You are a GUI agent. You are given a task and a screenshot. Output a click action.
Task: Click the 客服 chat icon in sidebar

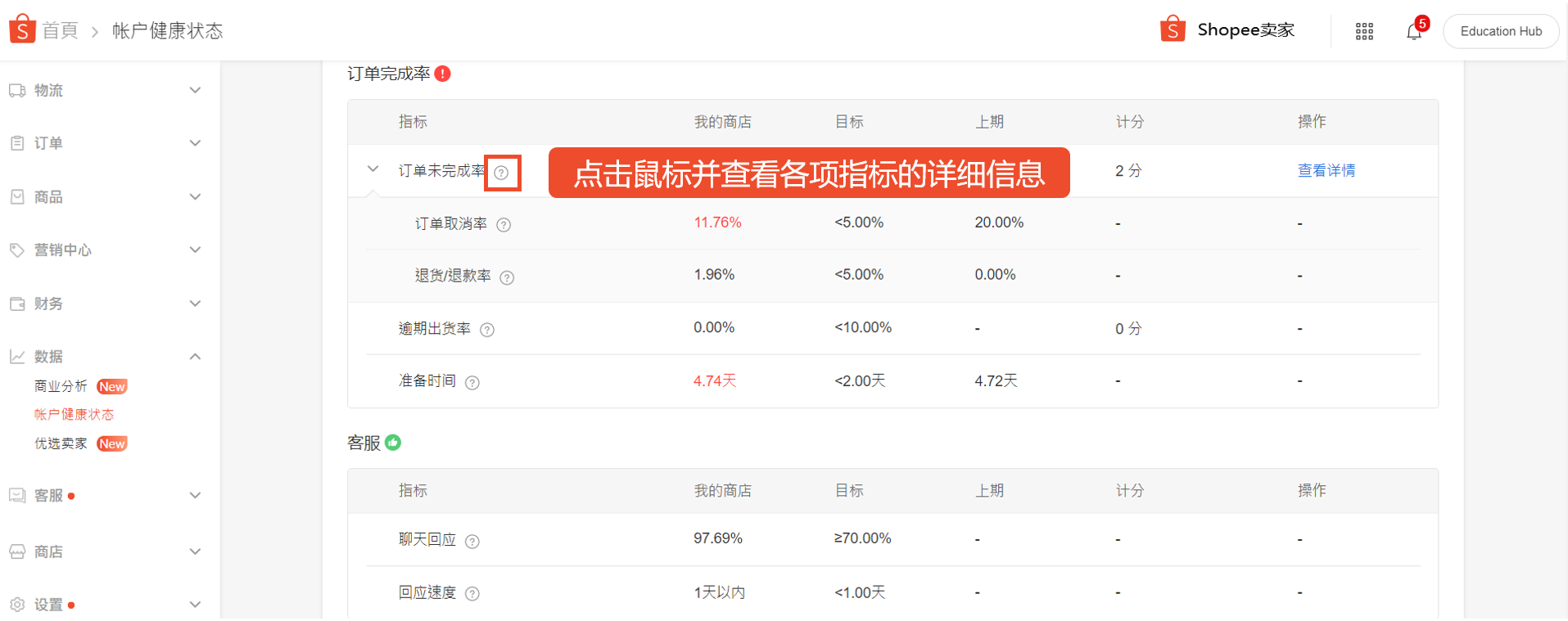[x=17, y=495]
